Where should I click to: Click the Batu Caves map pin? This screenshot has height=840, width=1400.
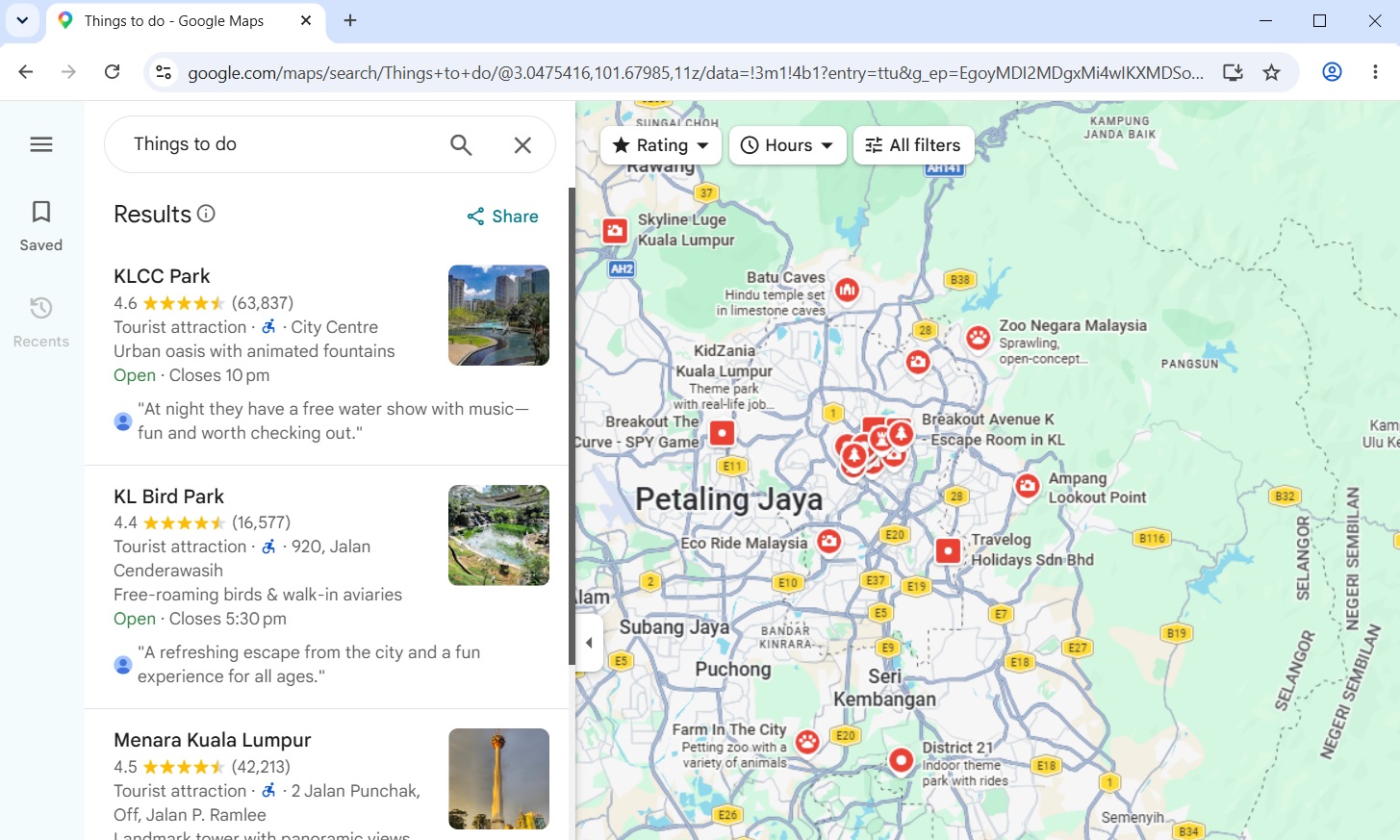coord(847,290)
